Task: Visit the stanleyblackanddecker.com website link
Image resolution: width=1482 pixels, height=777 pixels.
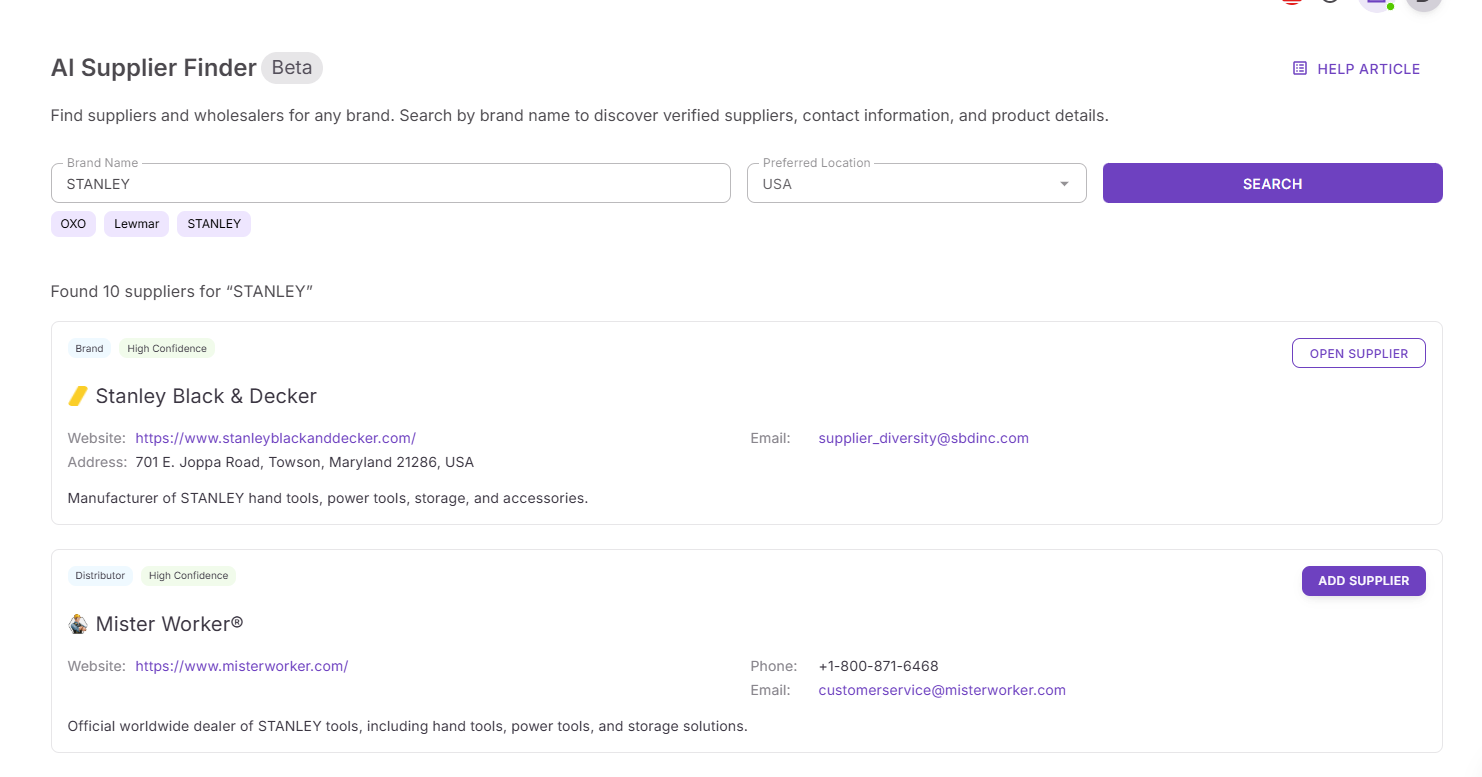Action: (275, 438)
